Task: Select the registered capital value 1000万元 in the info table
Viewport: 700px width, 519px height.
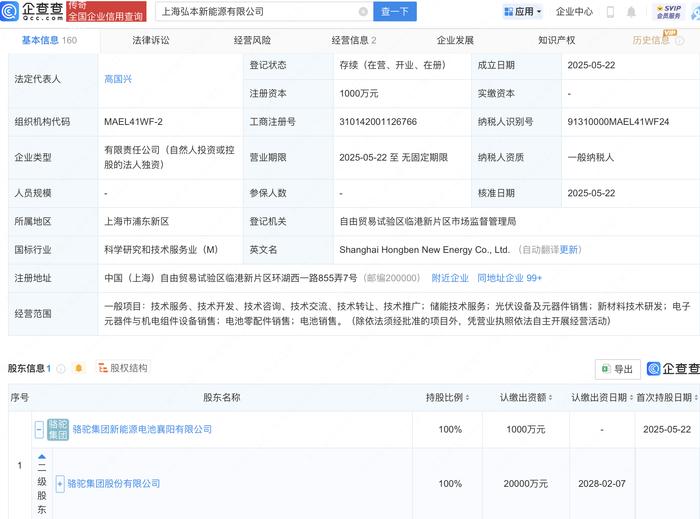Action: coord(358,93)
